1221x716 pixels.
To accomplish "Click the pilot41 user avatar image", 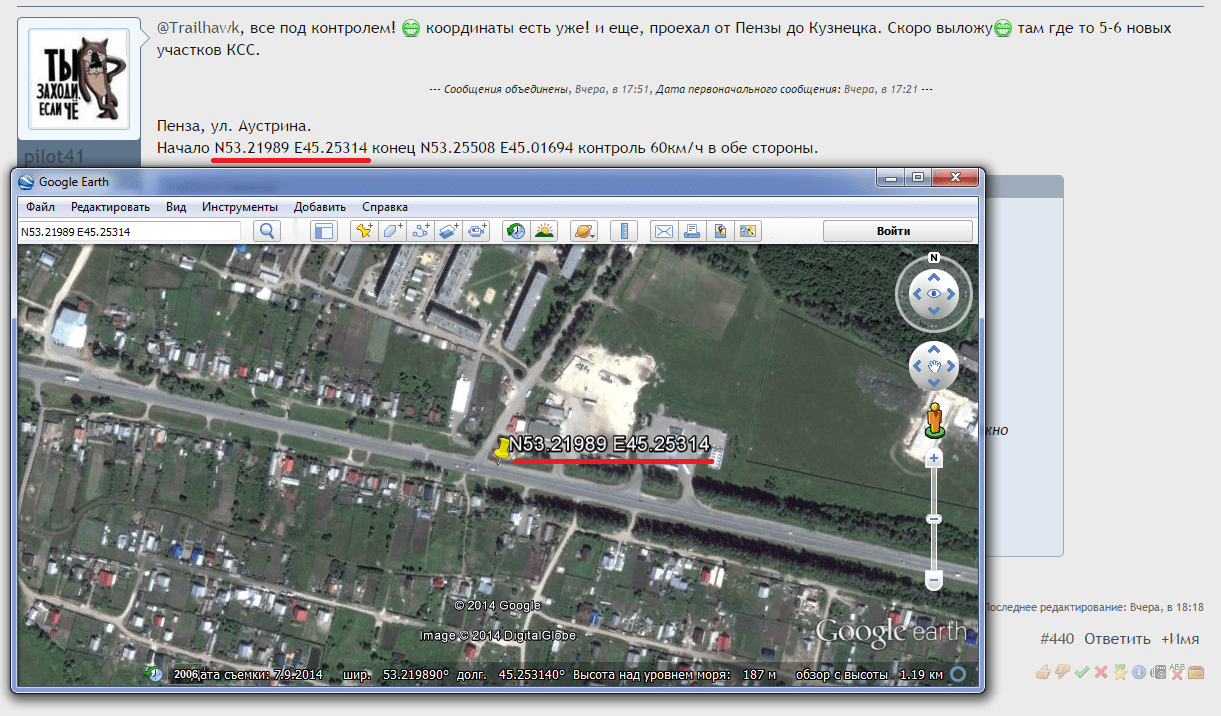I will coord(79,80).
